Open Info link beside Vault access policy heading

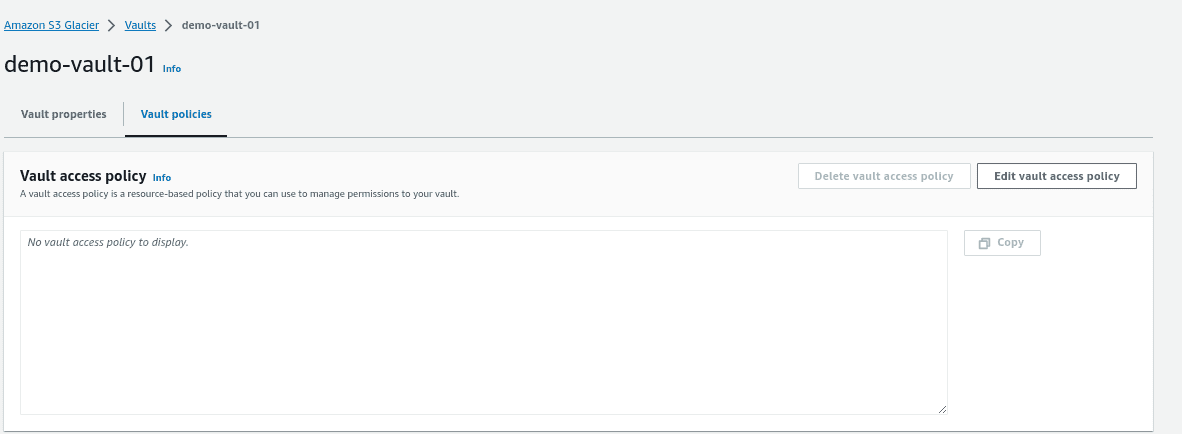162,178
